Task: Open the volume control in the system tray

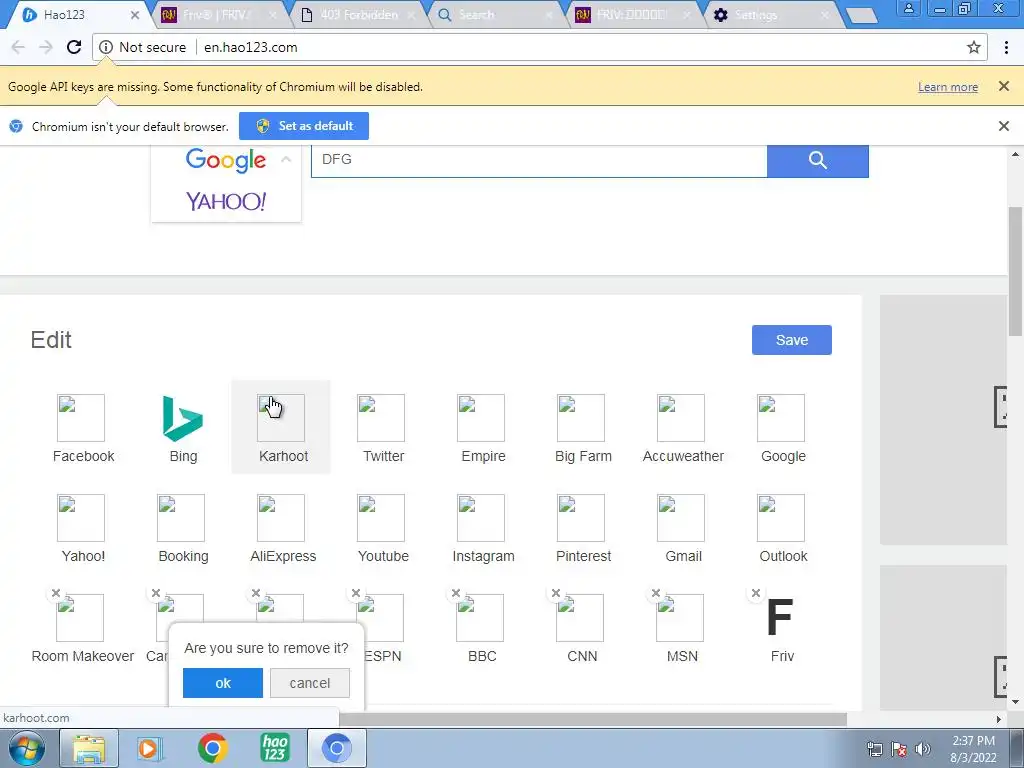Action: pyautogui.click(x=923, y=749)
